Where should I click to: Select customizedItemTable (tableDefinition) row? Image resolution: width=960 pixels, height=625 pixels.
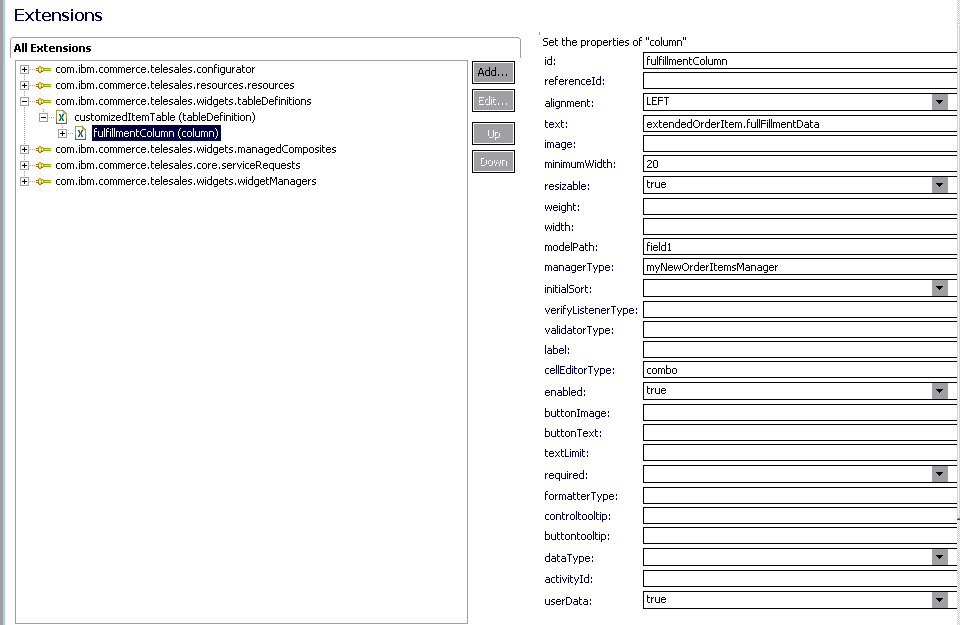[165, 117]
